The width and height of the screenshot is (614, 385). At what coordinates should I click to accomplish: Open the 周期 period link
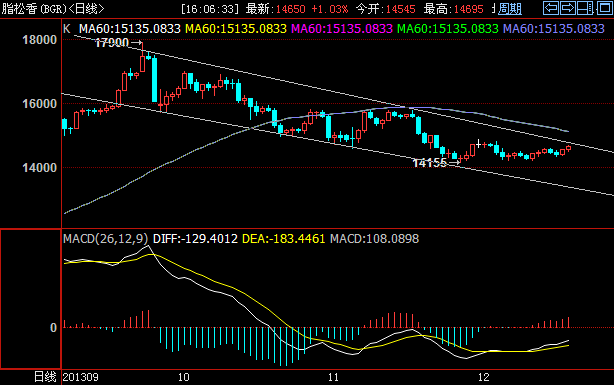509,9
